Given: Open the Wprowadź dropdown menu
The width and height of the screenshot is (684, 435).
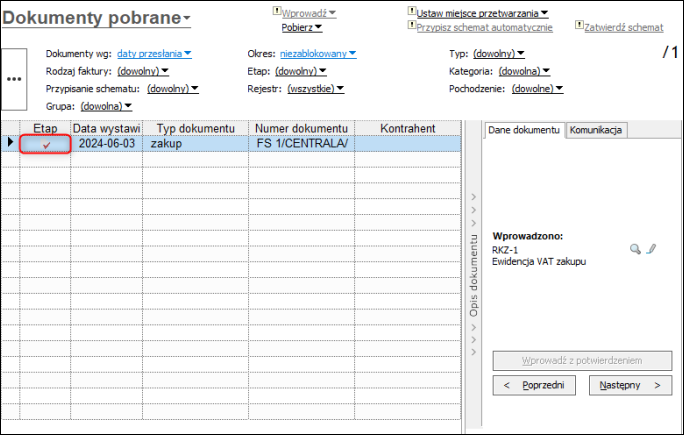Looking at the screenshot, I should [308, 13].
